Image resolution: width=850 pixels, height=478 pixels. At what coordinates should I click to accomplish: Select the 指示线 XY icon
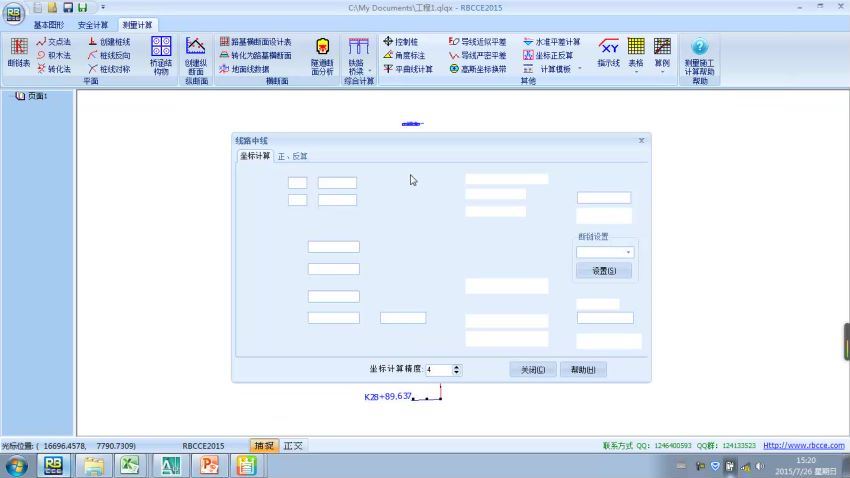click(x=608, y=52)
